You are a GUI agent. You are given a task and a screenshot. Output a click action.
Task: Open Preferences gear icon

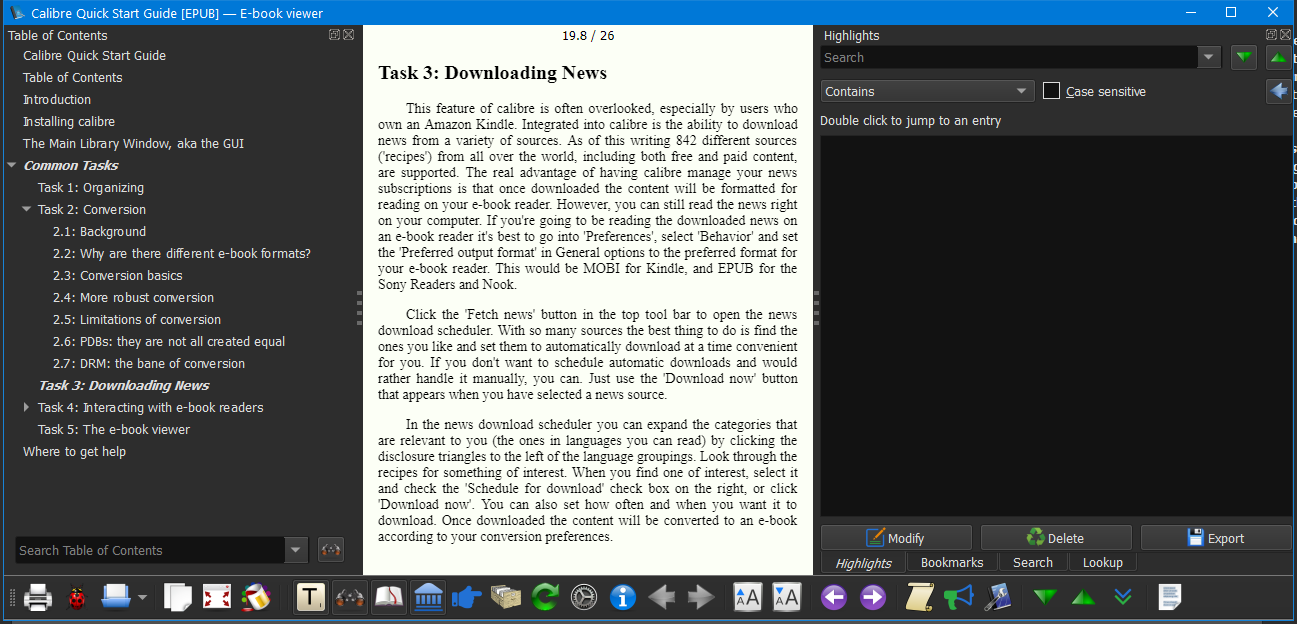(584, 598)
